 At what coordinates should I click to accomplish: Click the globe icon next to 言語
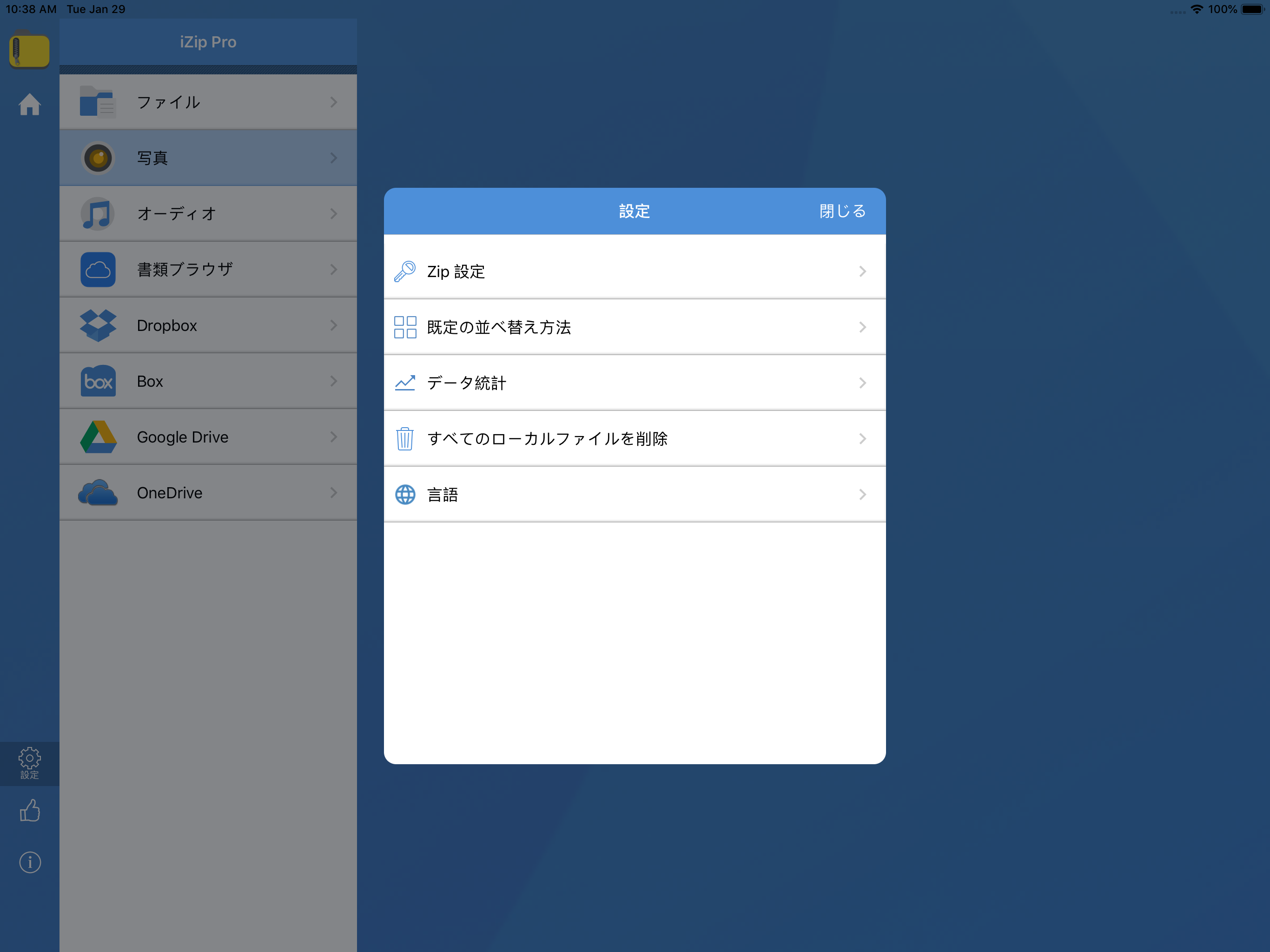click(x=405, y=495)
